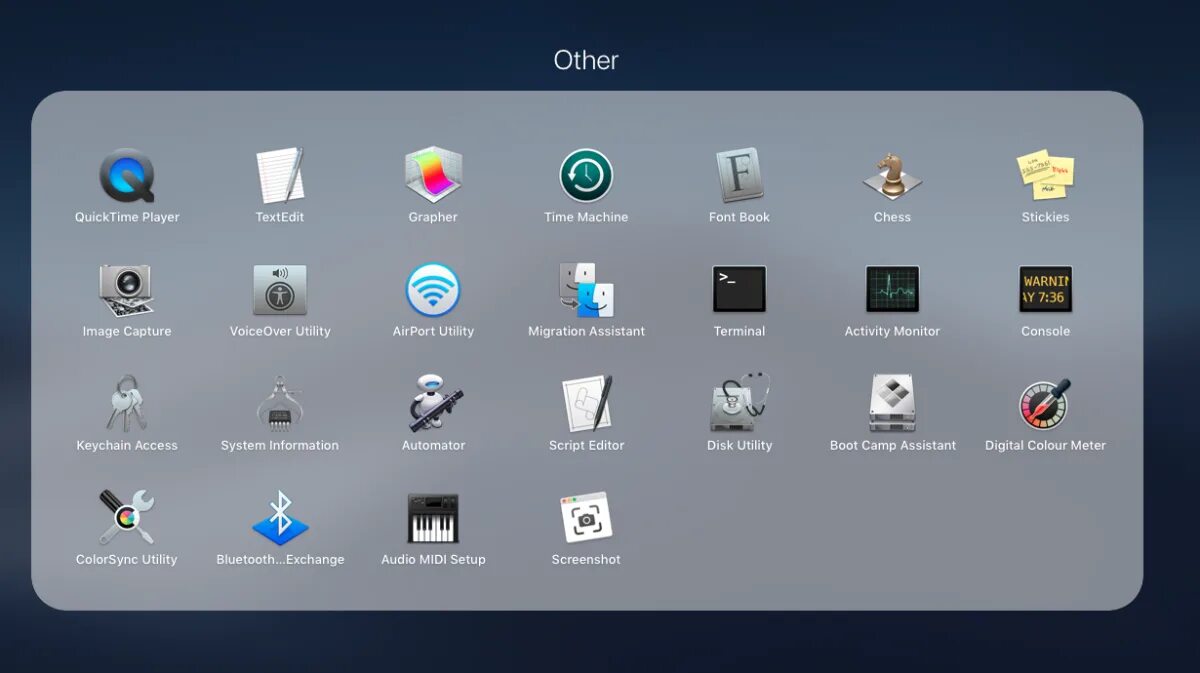The width and height of the screenshot is (1200, 673).
Task: Open the Screenshot app icon
Action: point(586,519)
